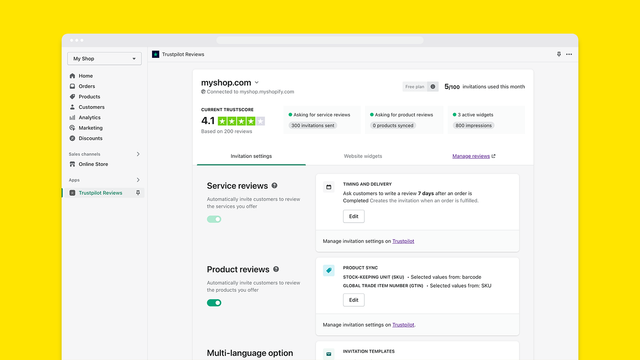Image resolution: width=640 pixels, height=360 pixels.
Task: Click the help icon next to Service reviews
Action: [x=274, y=186]
